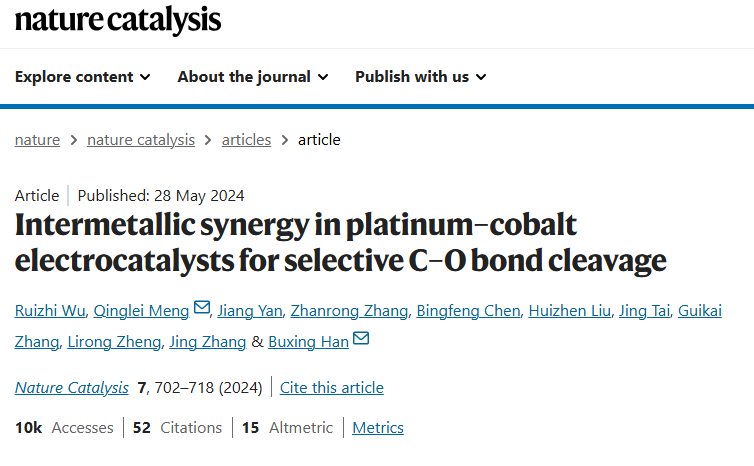Expand the Explore content dropdown
Screen dimensions: 754x466
[x=83, y=77]
